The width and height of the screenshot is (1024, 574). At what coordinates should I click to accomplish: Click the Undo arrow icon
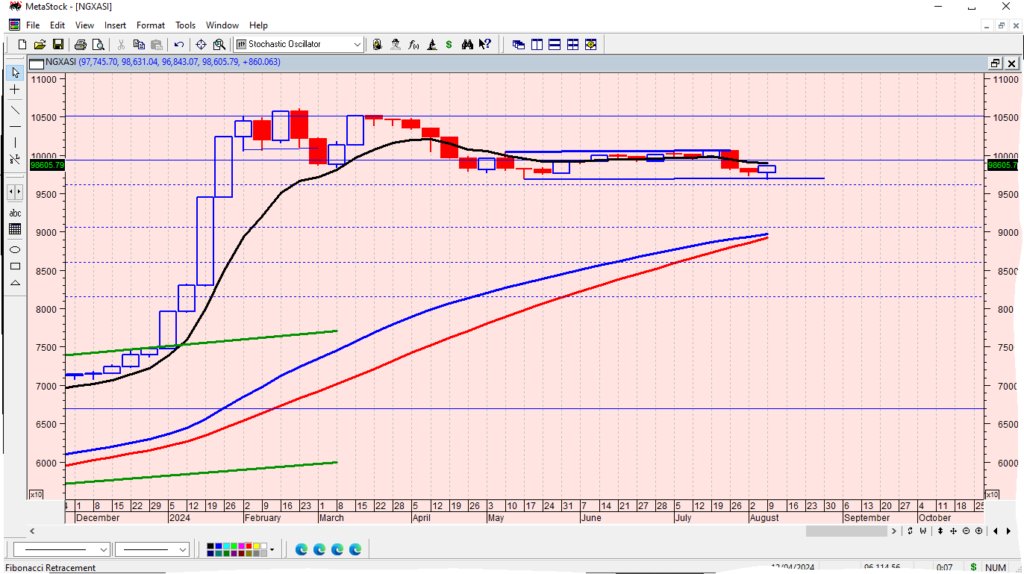coord(179,44)
